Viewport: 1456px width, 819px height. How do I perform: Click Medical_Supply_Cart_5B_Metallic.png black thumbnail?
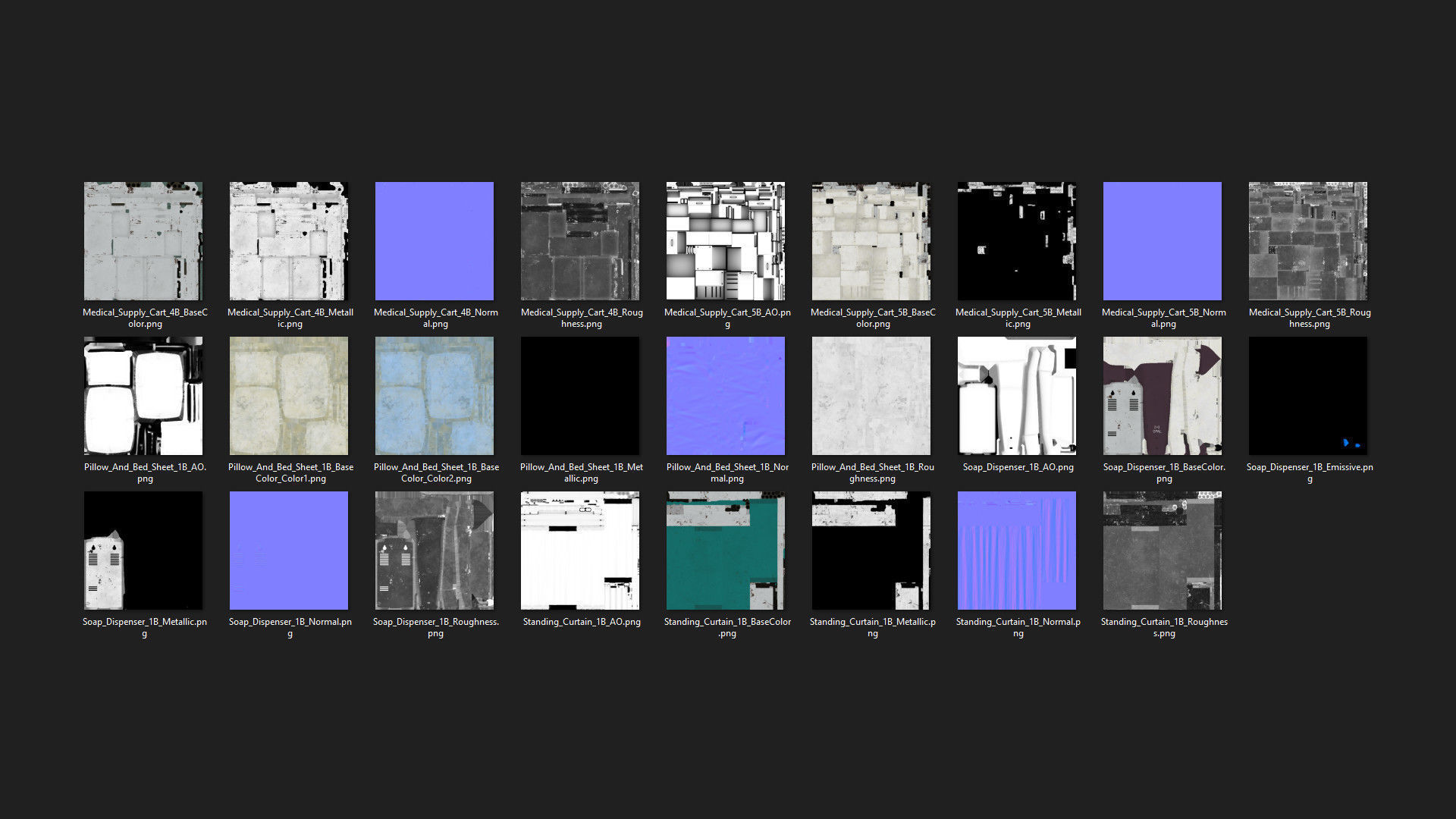click(1017, 241)
